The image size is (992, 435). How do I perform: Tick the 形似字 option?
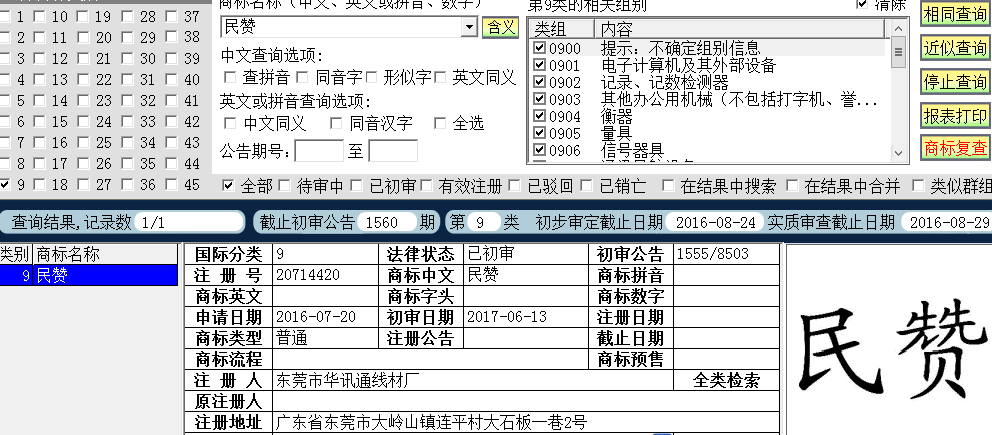tap(371, 78)
